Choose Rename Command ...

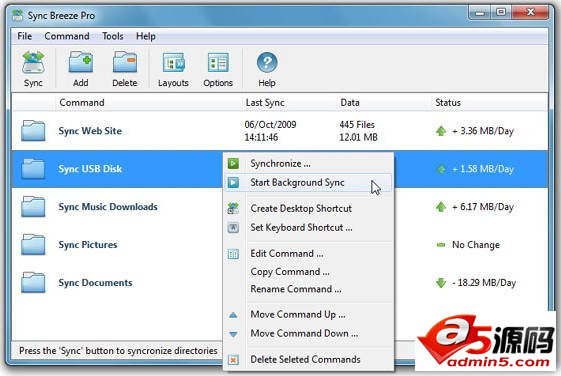tap(308, 289)
